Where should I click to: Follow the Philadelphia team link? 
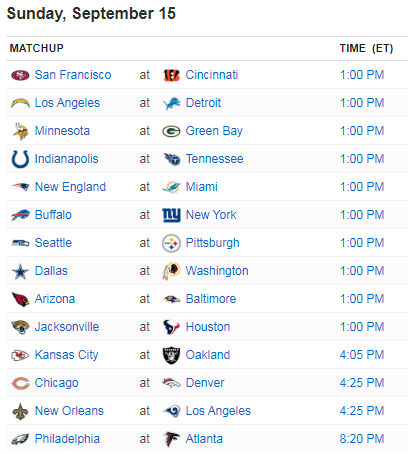pos(67,439)
